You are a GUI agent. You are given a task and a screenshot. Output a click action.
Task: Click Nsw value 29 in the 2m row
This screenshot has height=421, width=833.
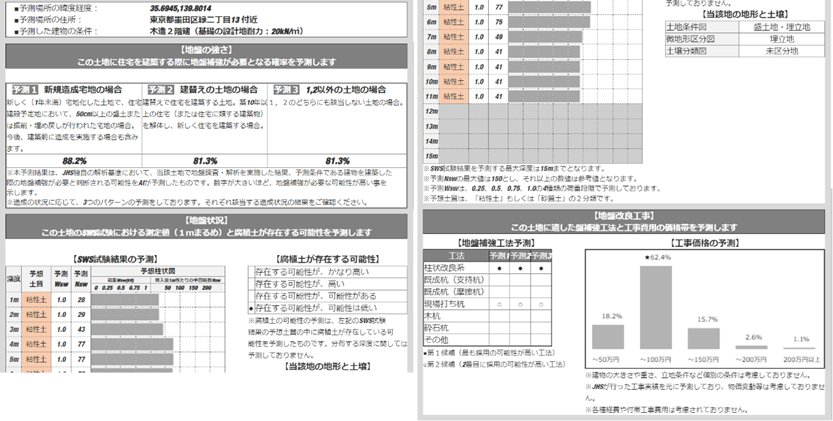[81, 315]
